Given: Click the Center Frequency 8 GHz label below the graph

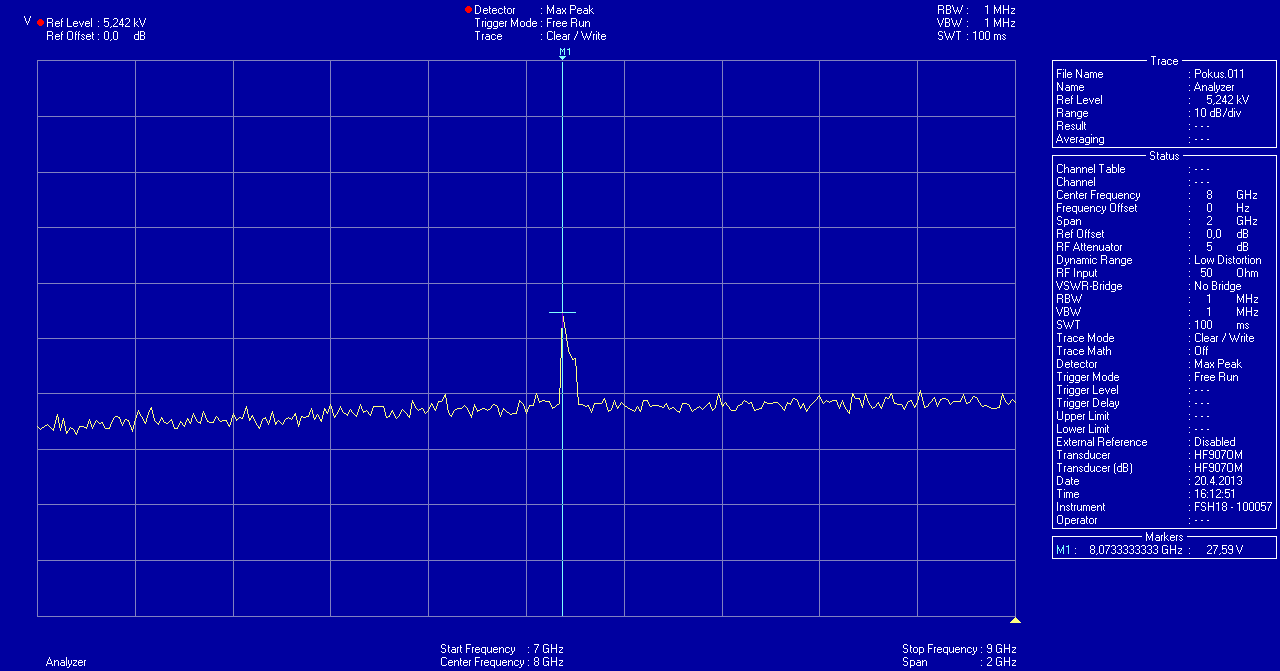Looking at the screenshot, I should (501, 662).
